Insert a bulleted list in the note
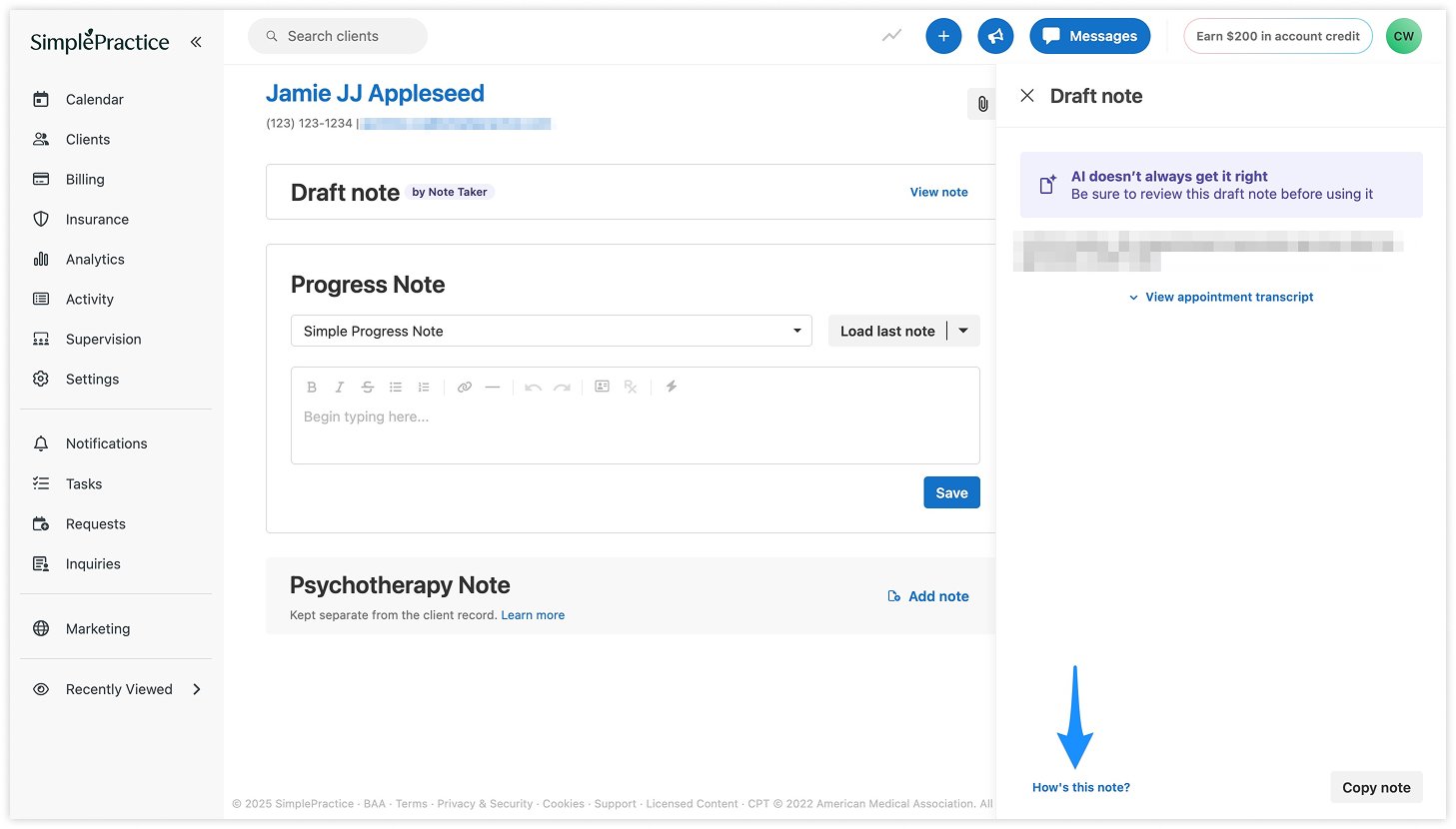This screenshot has width=1456, height=829. pos(396,387)
